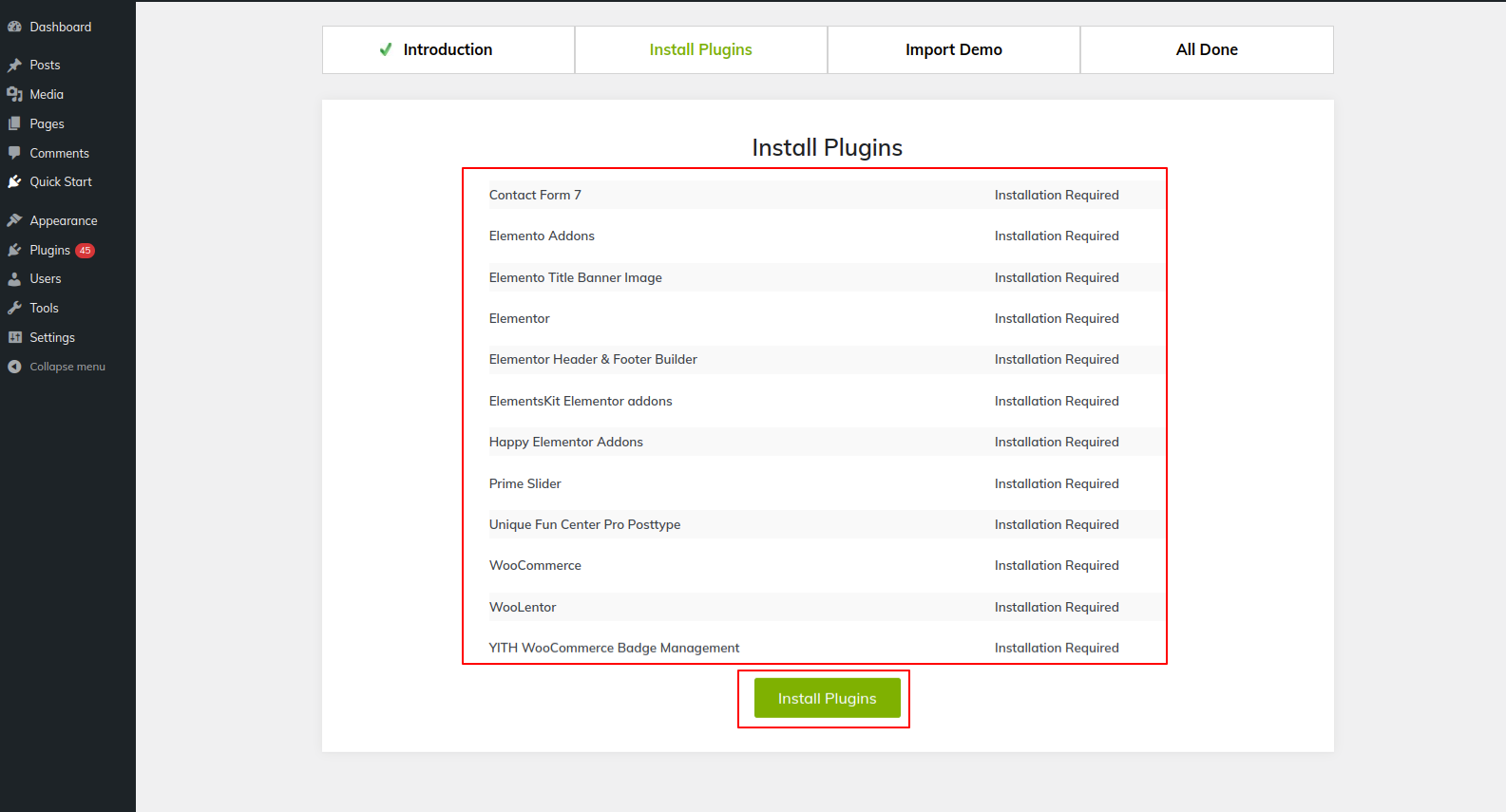Viewport: 1506px width, 812px height.
Task: Click the Appearance paintbrush icon
Action: (14, 220)
